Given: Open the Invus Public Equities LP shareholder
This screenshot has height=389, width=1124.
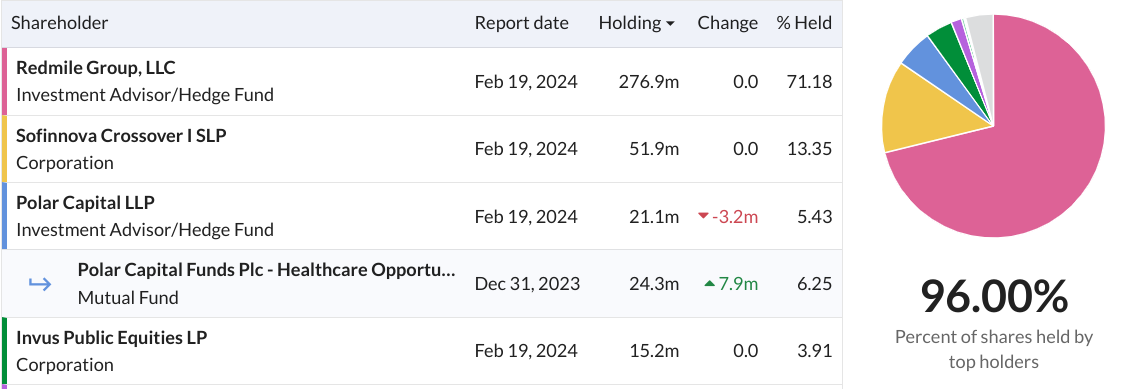Looking at the screenshot, I should 112,337.
